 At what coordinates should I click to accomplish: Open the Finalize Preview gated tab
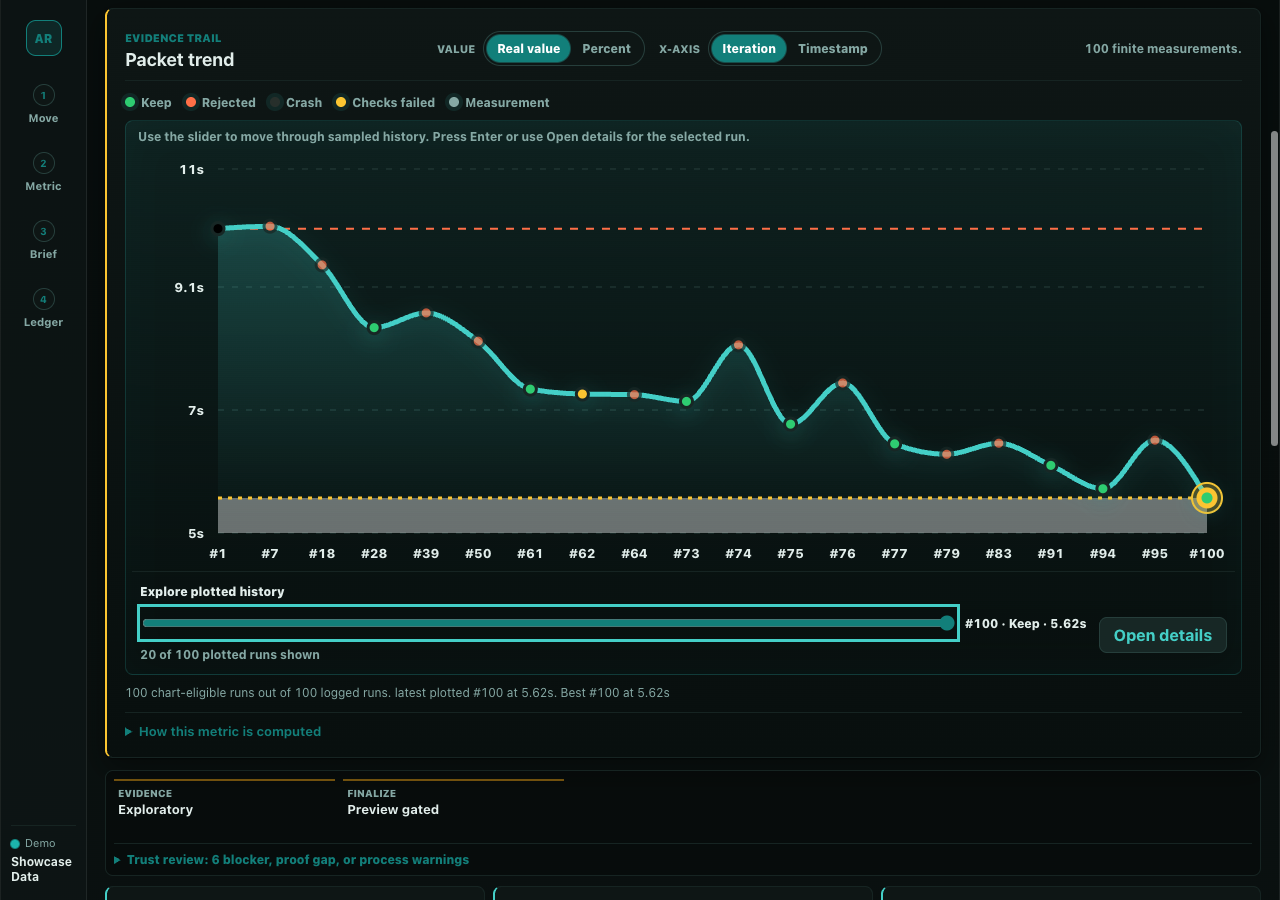pos(453,802)
